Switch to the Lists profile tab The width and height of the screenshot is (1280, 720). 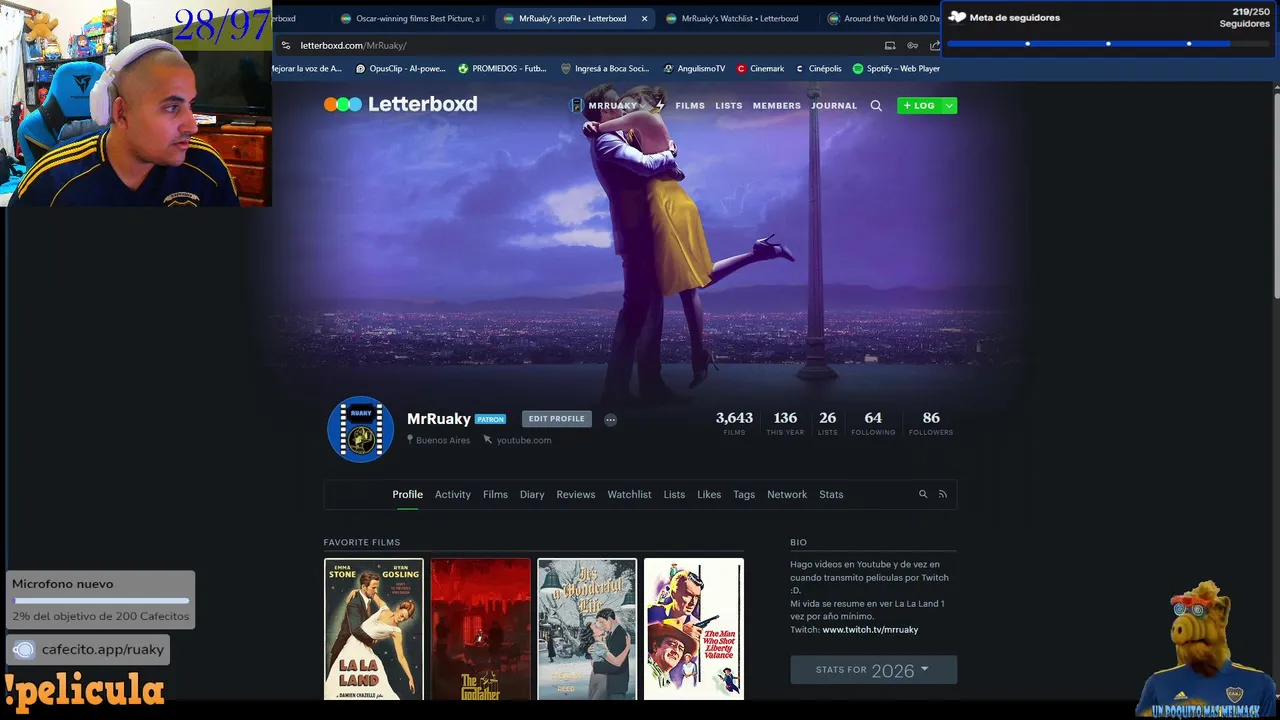click(x=674, y=494)
